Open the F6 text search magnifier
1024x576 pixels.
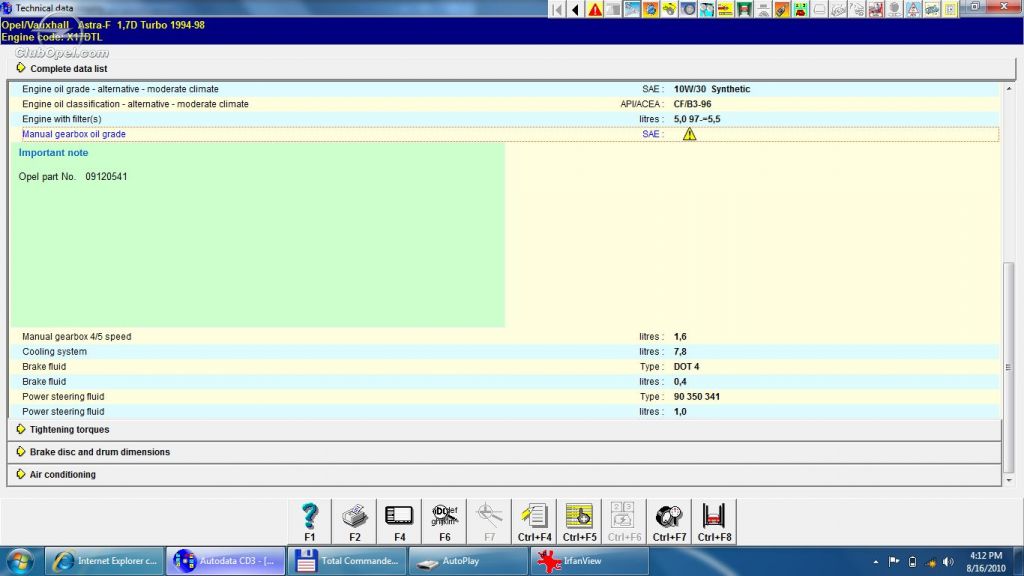445,522
